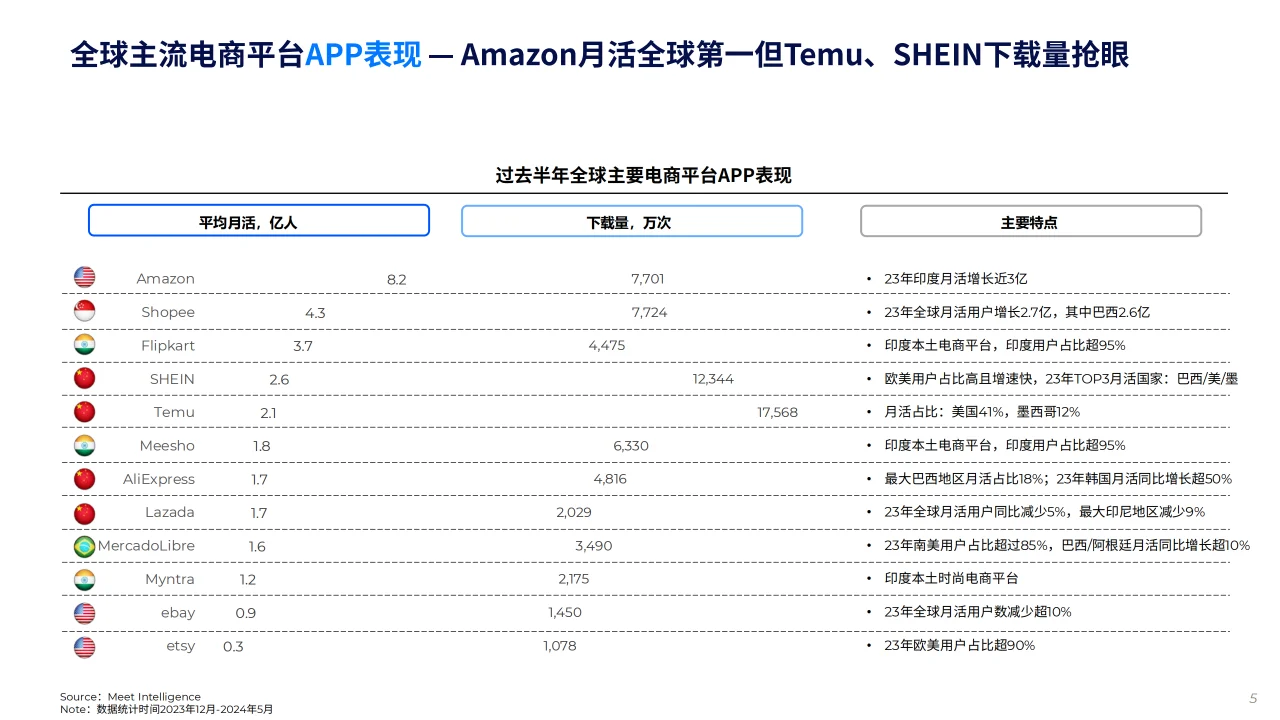Viewport: 1280px width, 720px height.
Task: Click the Amazon monthly active value 8.2
Action: tap(397, 279)
